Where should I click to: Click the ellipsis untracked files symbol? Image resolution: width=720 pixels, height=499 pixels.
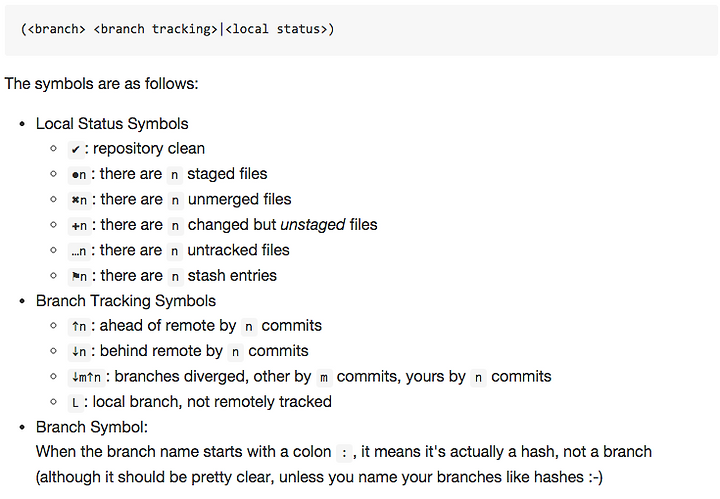click(79, 251)
